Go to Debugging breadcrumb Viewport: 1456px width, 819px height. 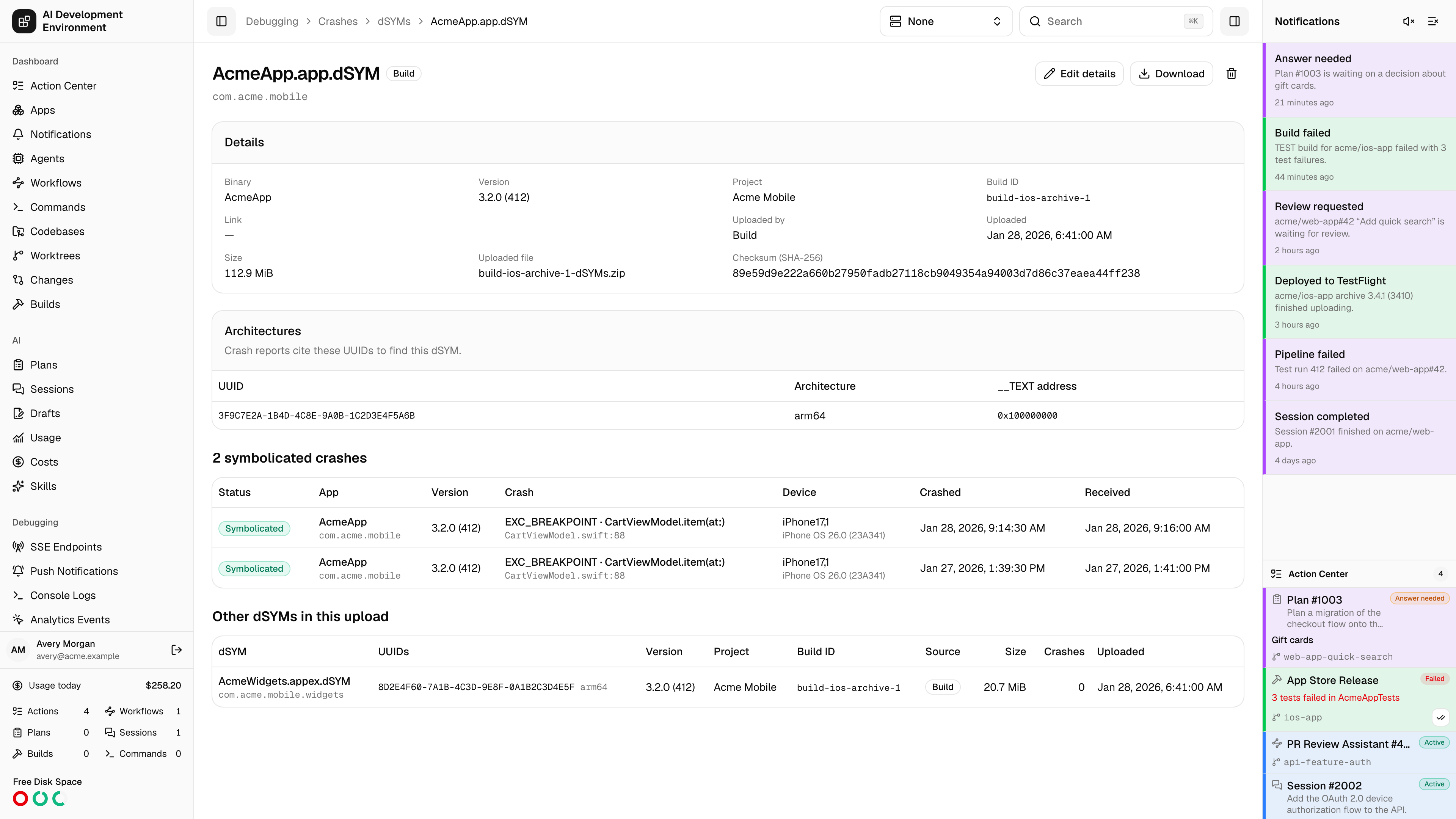coord(272,21)
